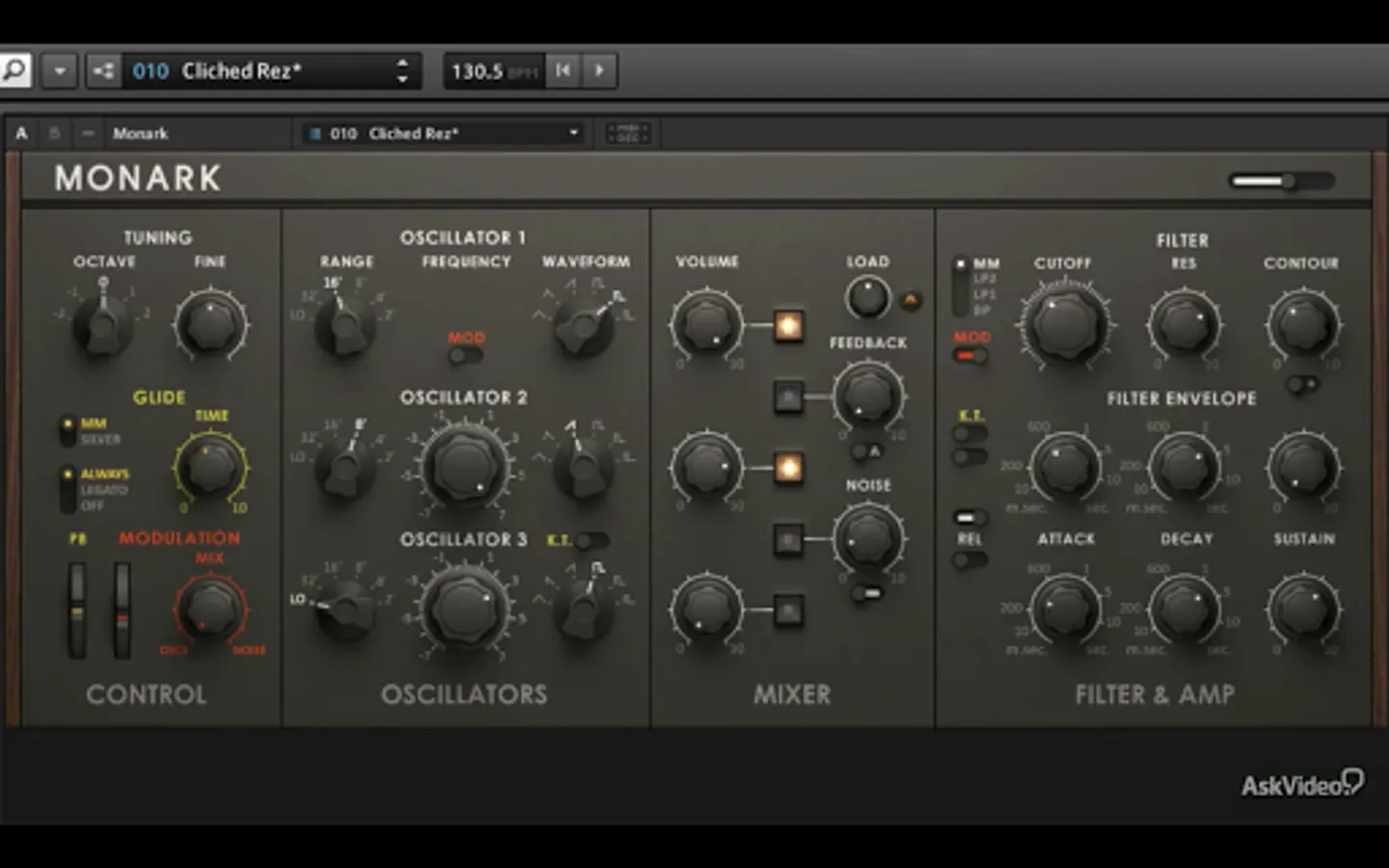Click the preset browser icon before 010
This screenshot has height=868, width=1389.
pyautogui.click(x=103, y=70)
